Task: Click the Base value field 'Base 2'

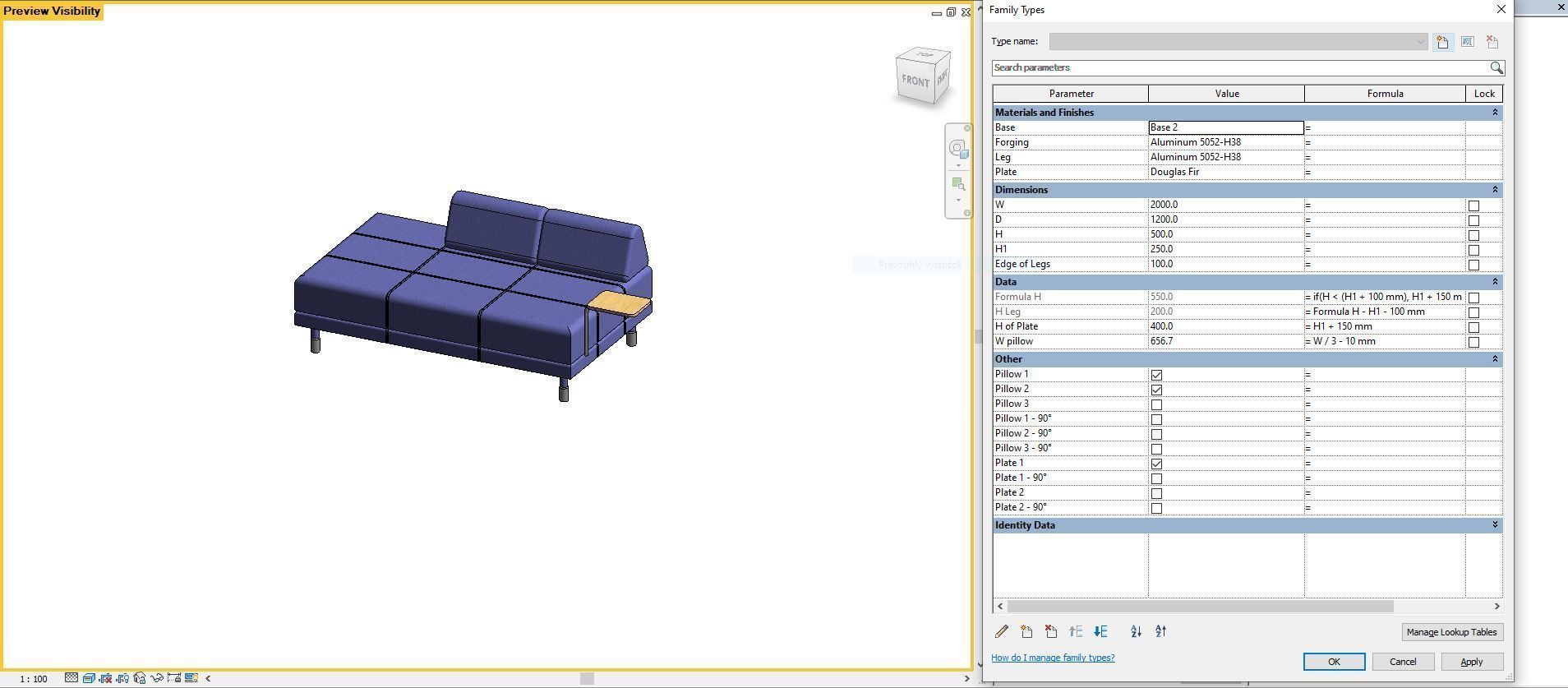Action: click(1226, 127)
